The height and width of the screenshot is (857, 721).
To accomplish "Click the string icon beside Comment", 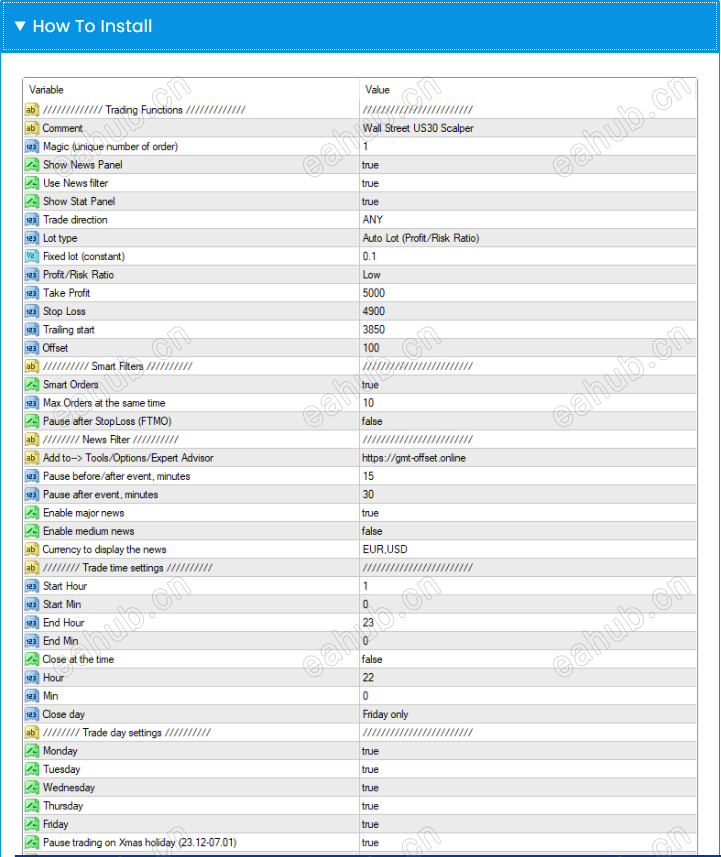I will point(32,128).
